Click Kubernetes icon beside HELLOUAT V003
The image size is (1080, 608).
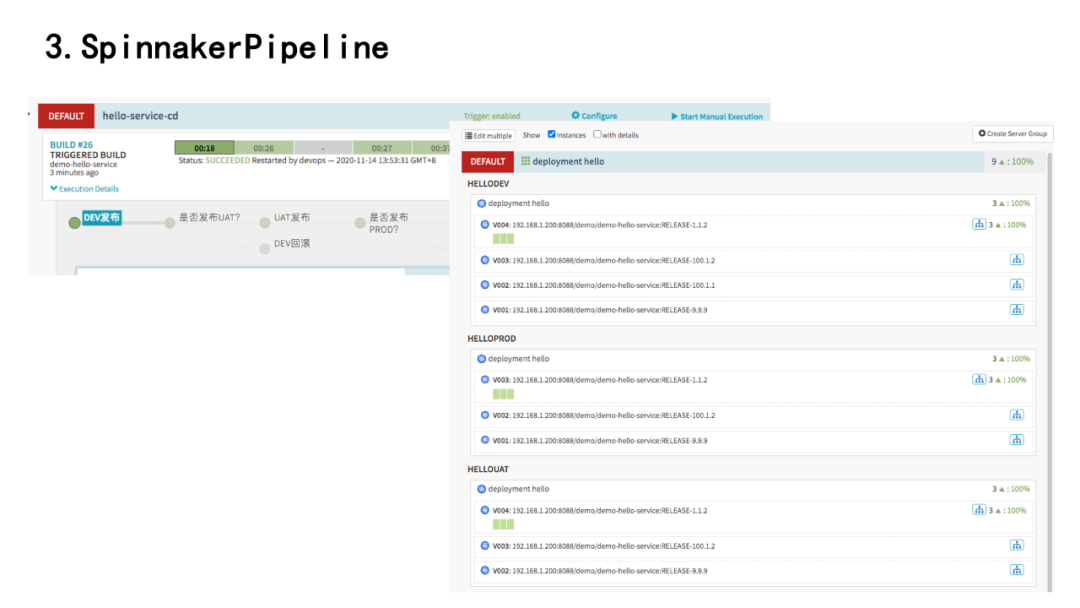[485, 546]
